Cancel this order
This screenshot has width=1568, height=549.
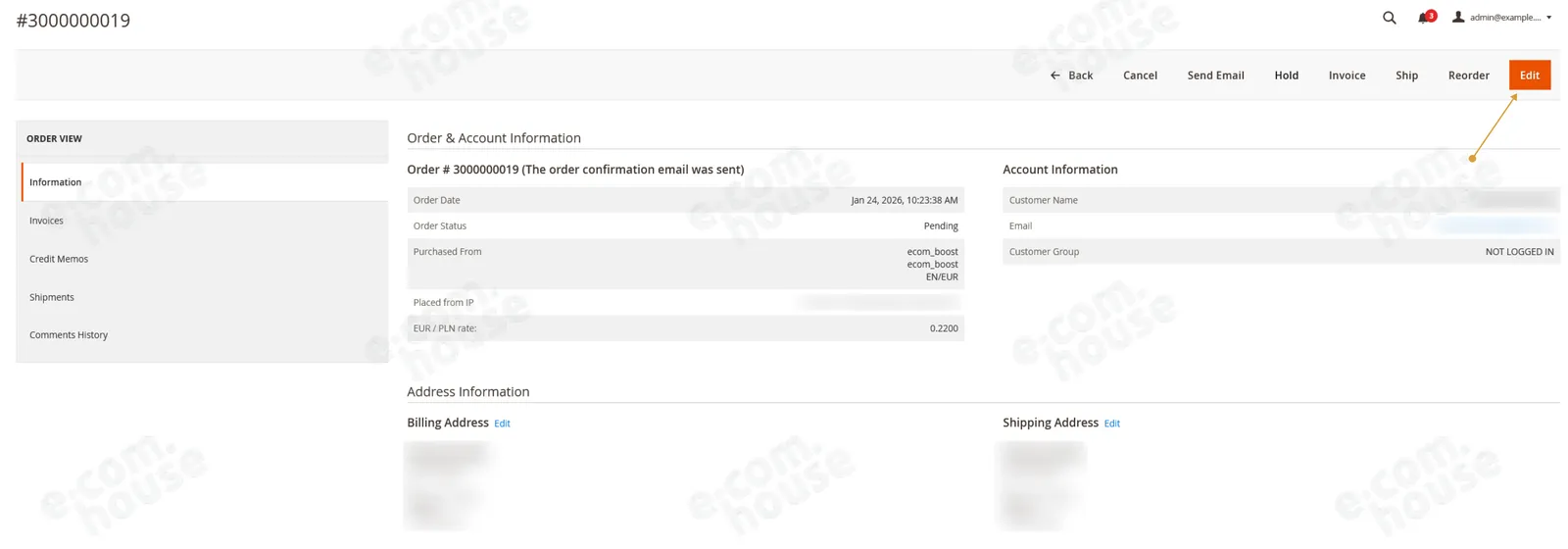[x=1140, y=75]
